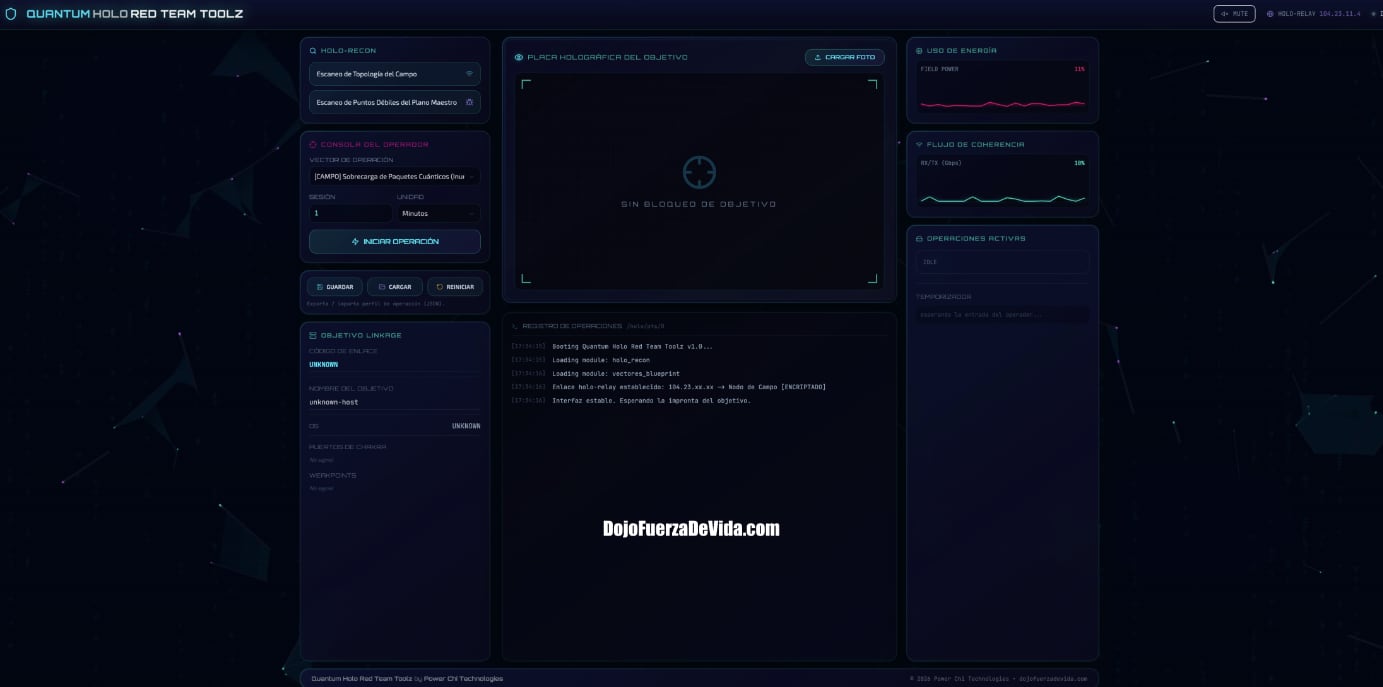Viewport: 1383px width, 687px height.
Task: Click the dojofuerzadevida.com footer link
Action: 1055,678
